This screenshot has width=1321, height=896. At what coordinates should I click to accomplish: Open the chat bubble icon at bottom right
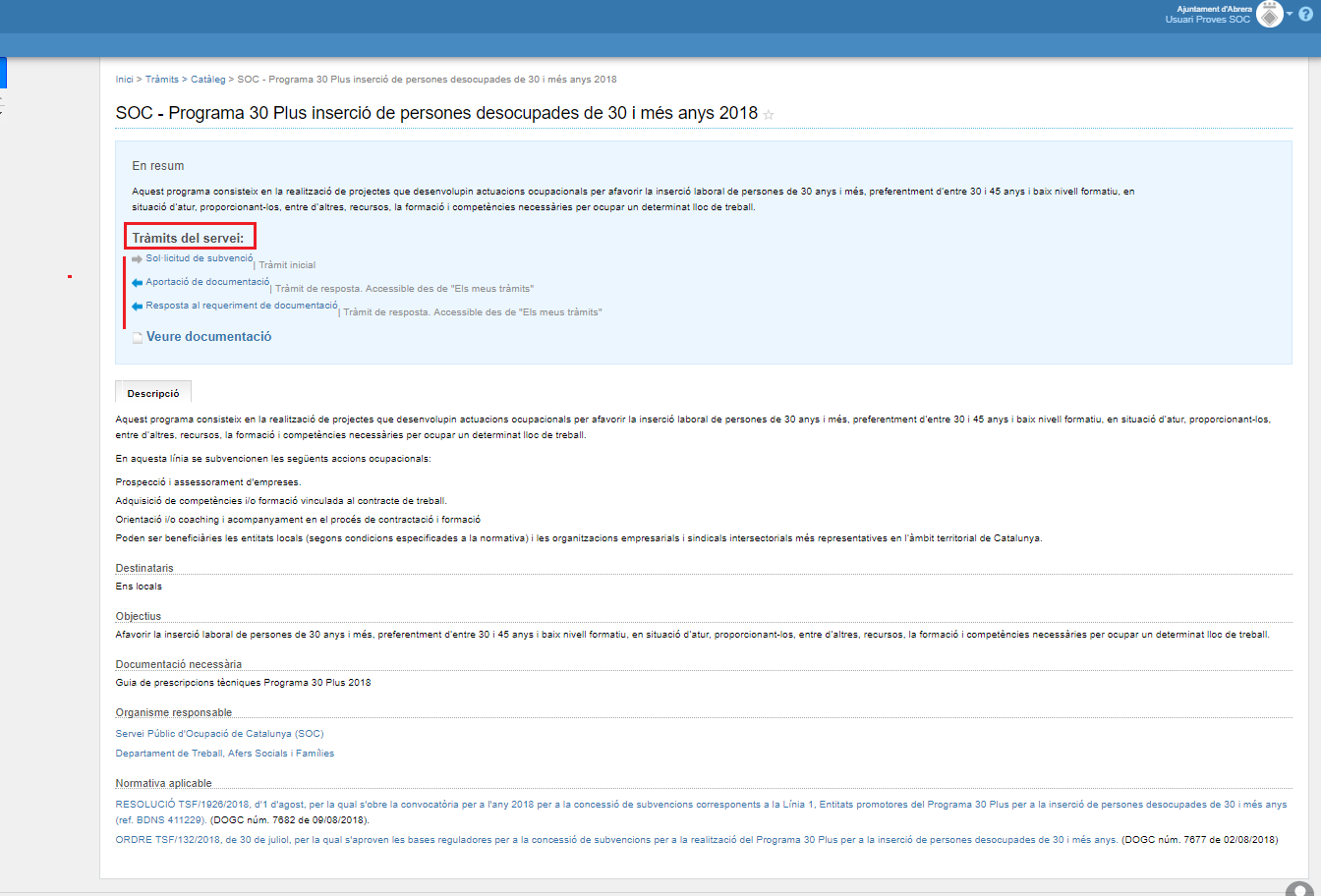[x=1298, y=889]
